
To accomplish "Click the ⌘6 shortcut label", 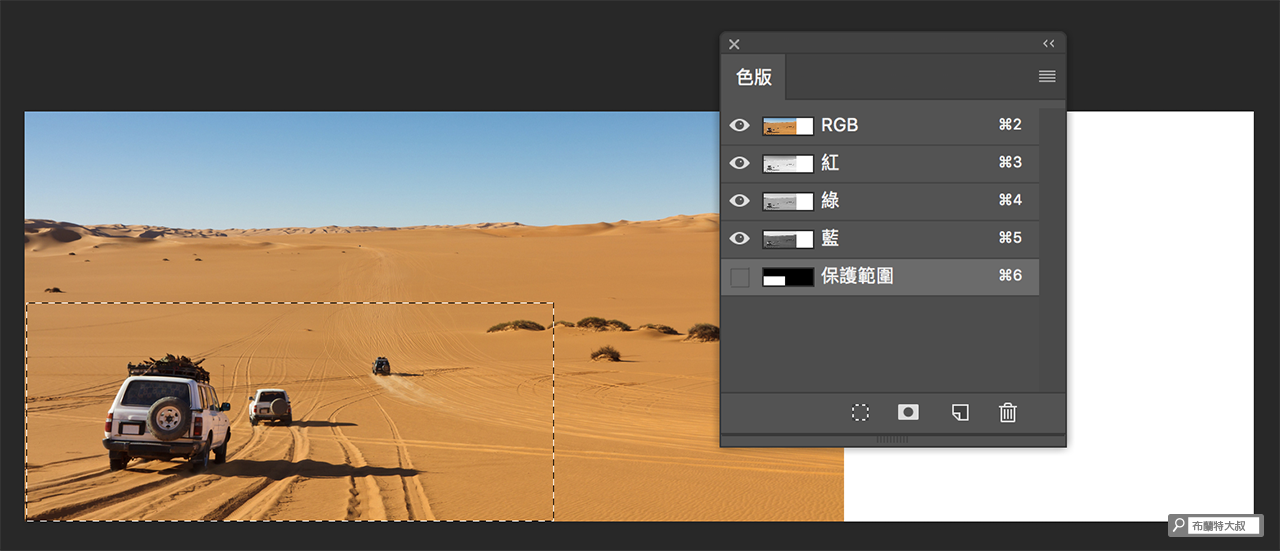I will coord(1010,275).
